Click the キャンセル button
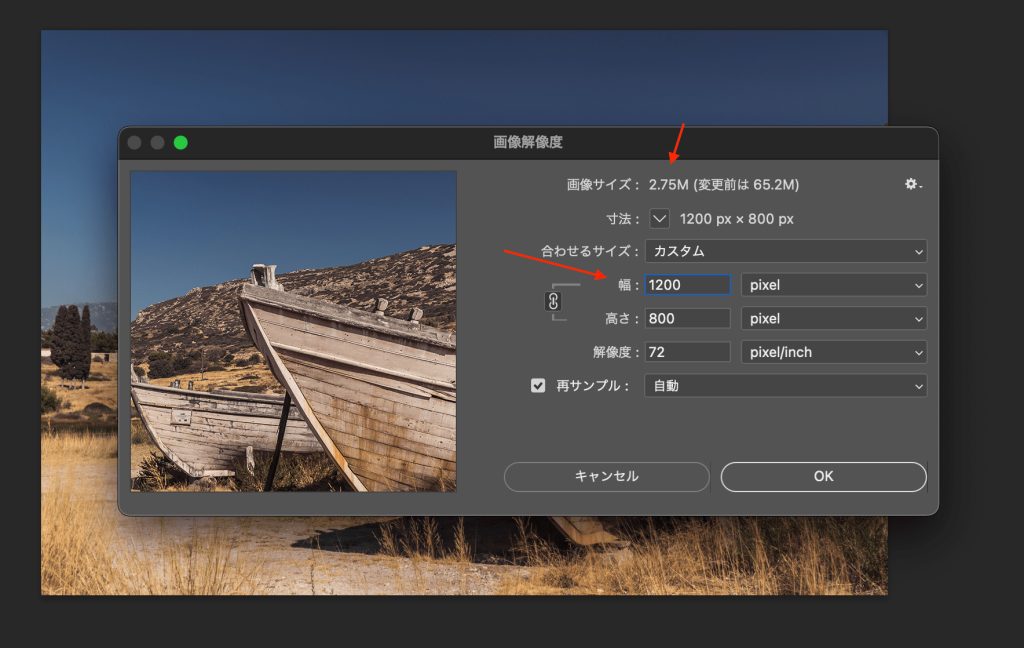 click(607, 476)
